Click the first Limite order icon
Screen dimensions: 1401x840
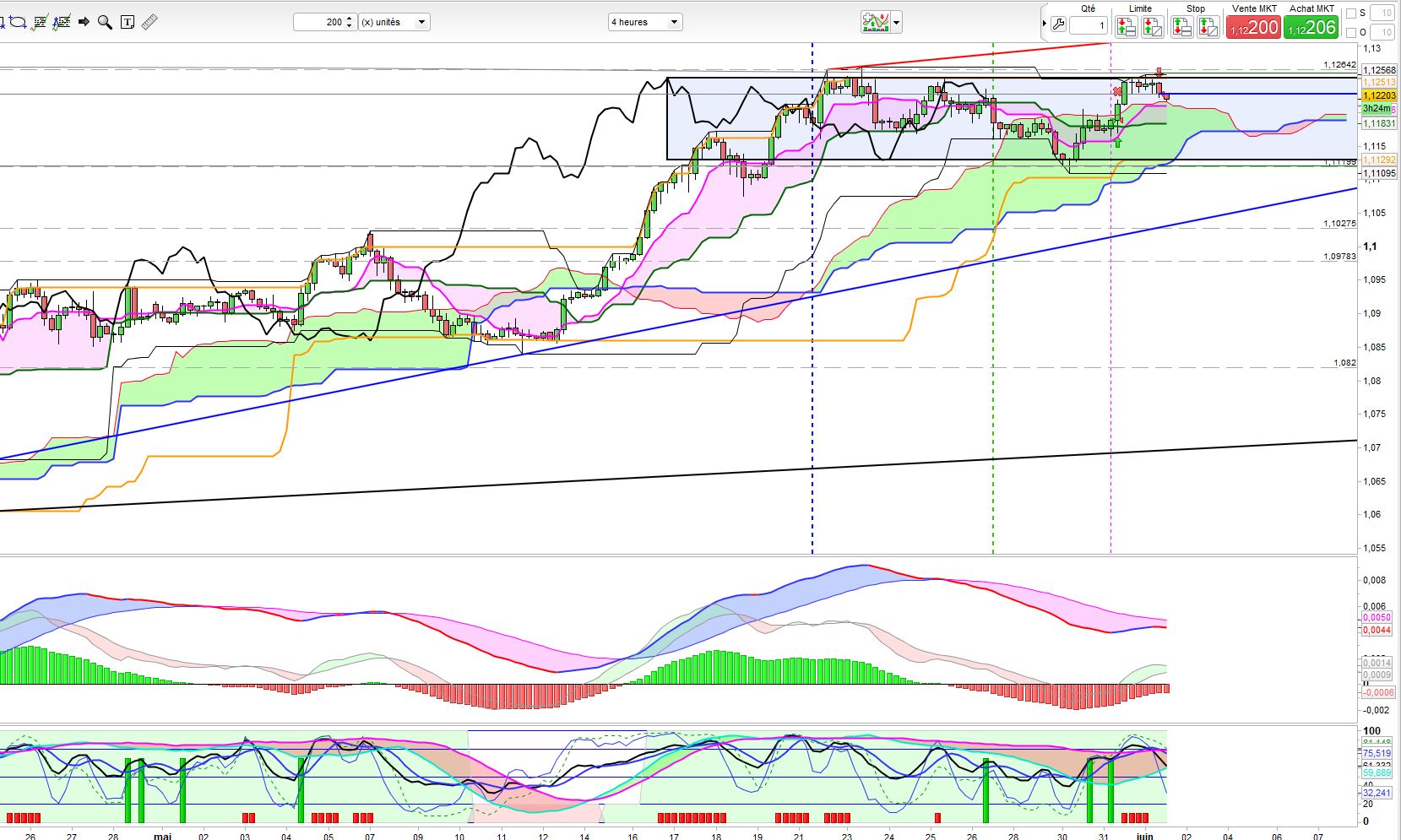1126,27
